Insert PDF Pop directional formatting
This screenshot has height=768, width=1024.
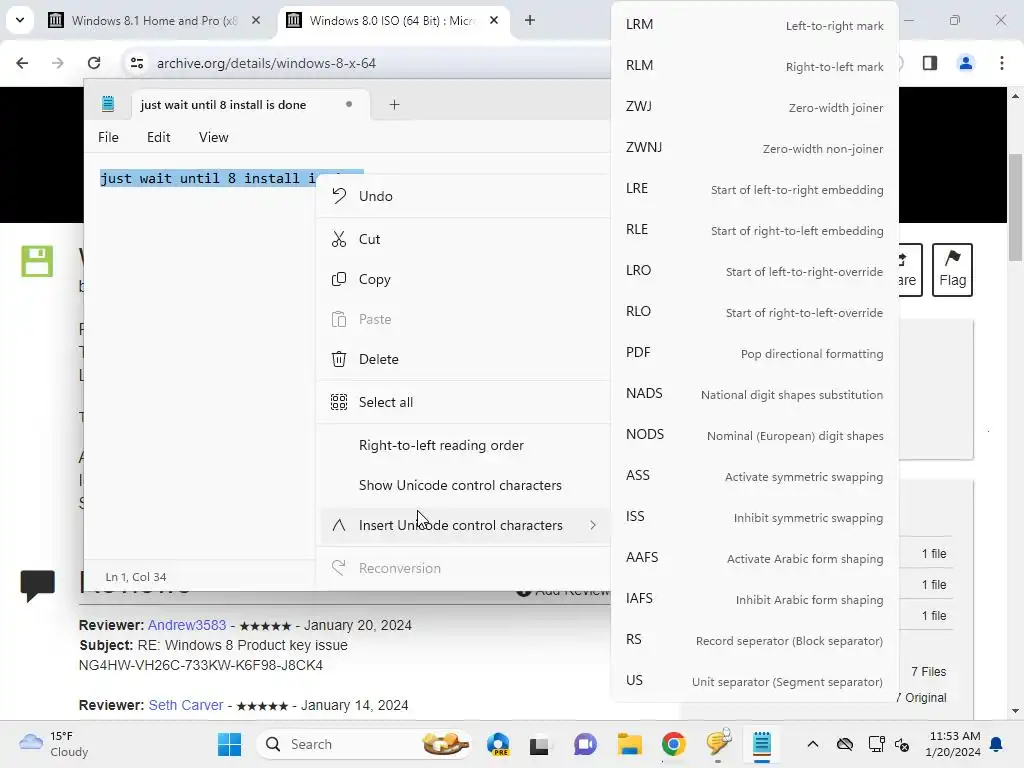[754, 353]
